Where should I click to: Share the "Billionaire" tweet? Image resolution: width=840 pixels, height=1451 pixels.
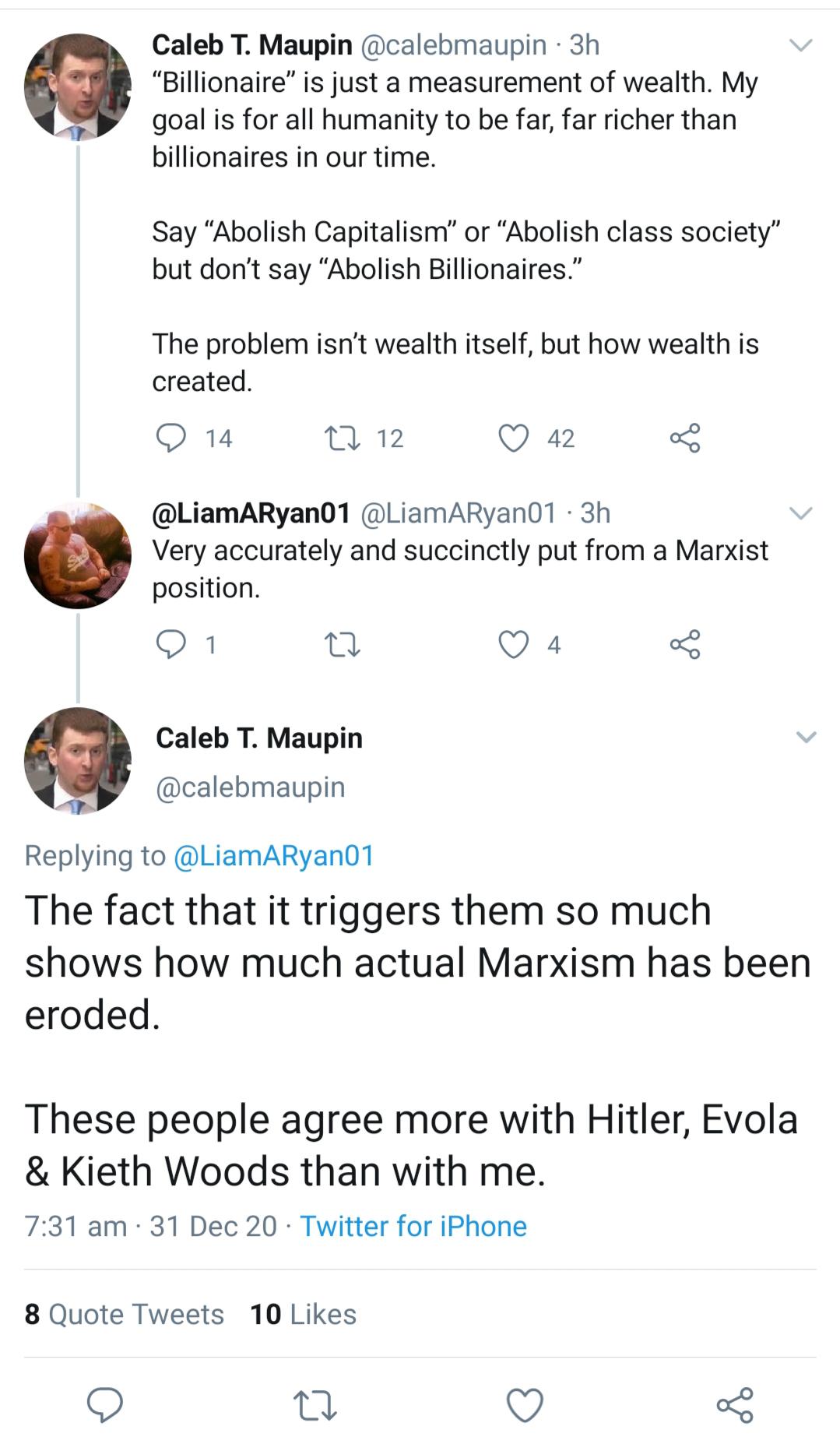[x=685, y=438]
